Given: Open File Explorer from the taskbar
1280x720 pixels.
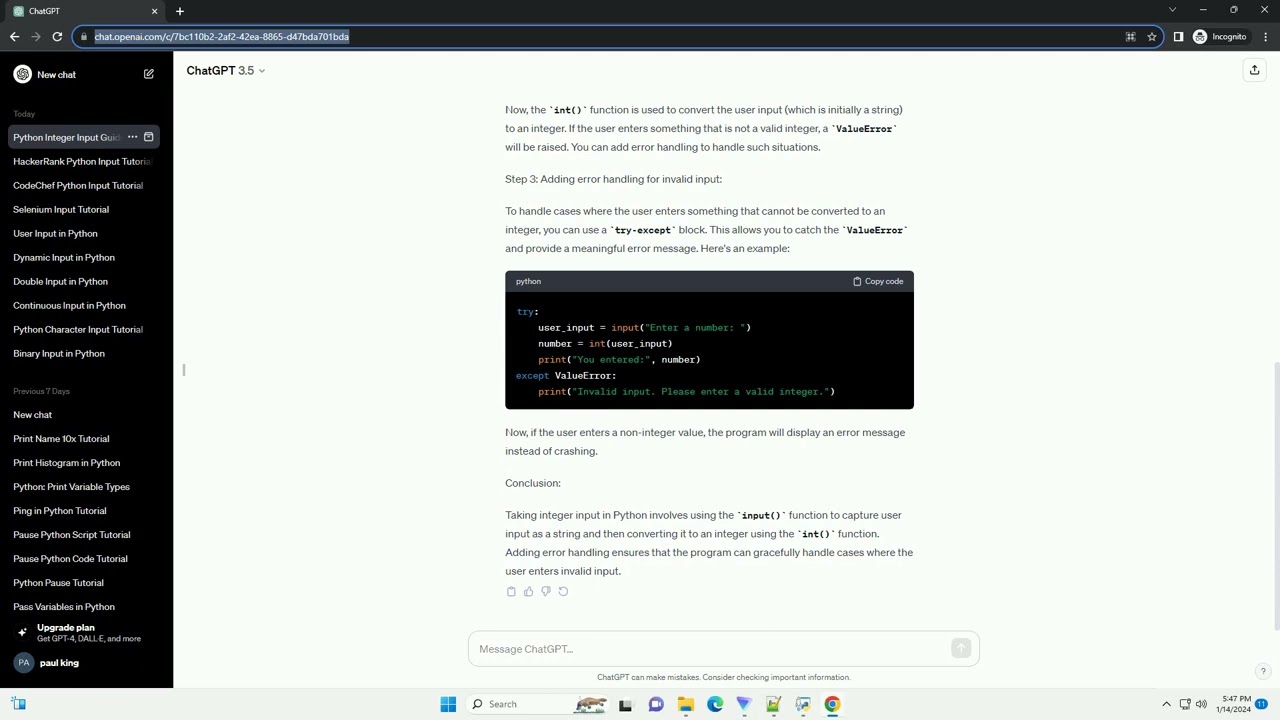Looking at the screenshot, I should pos(685,704).
